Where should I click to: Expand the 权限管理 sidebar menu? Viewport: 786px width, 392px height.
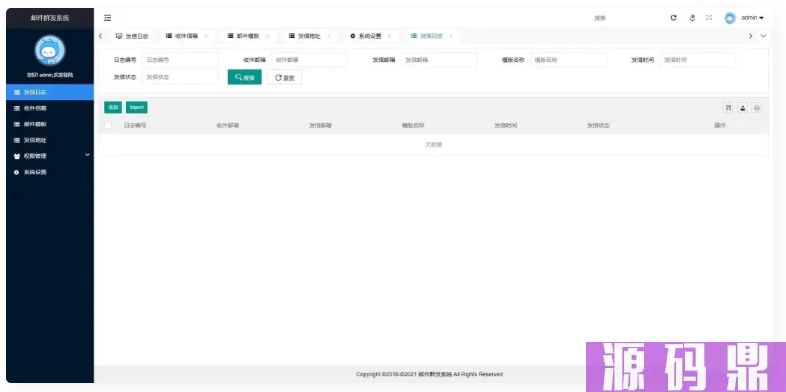tap(50, 156)
